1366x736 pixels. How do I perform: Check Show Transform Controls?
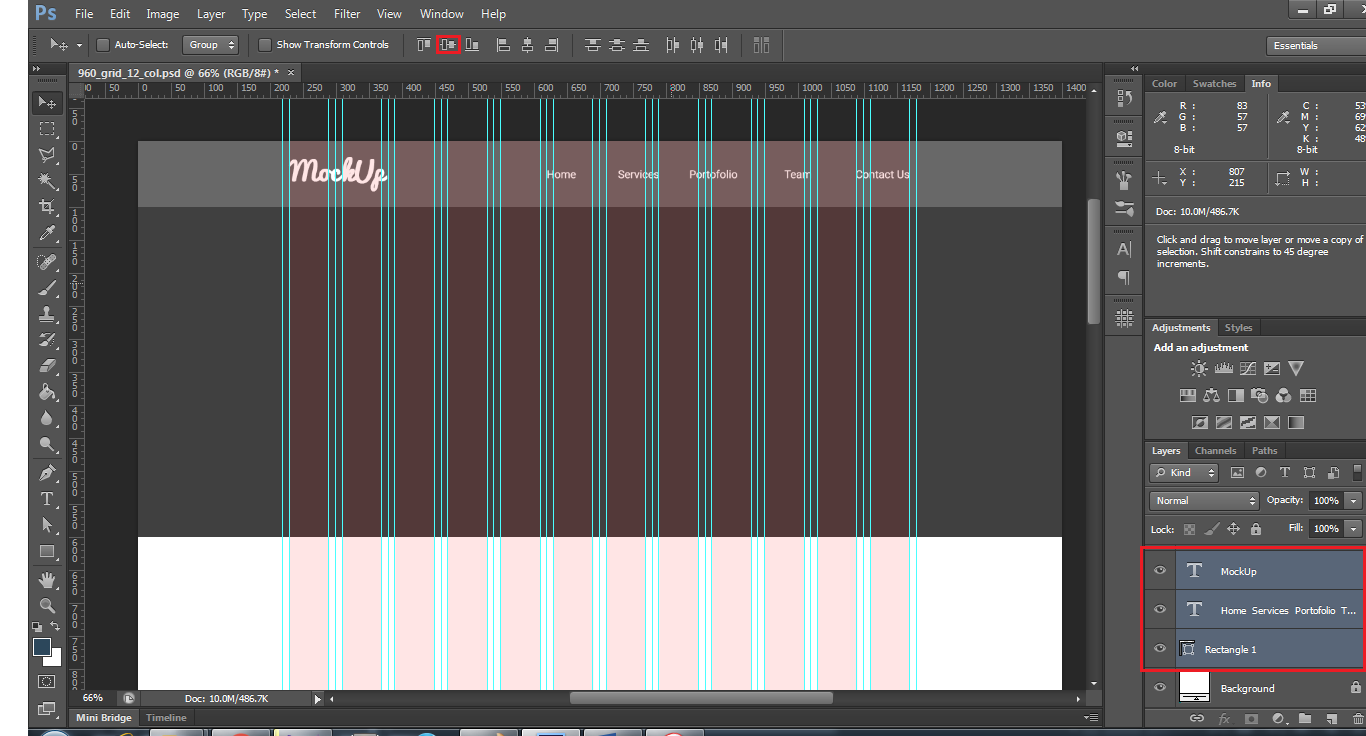(x=265, y=45)
